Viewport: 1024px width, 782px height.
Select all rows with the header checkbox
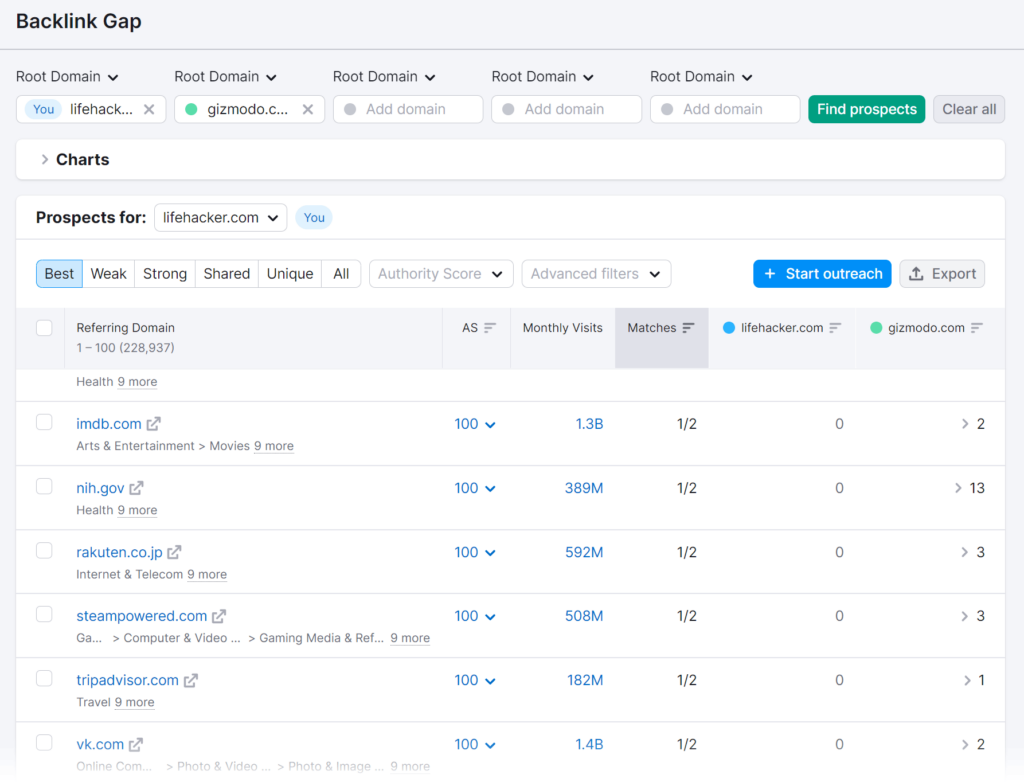click(44, 327)
